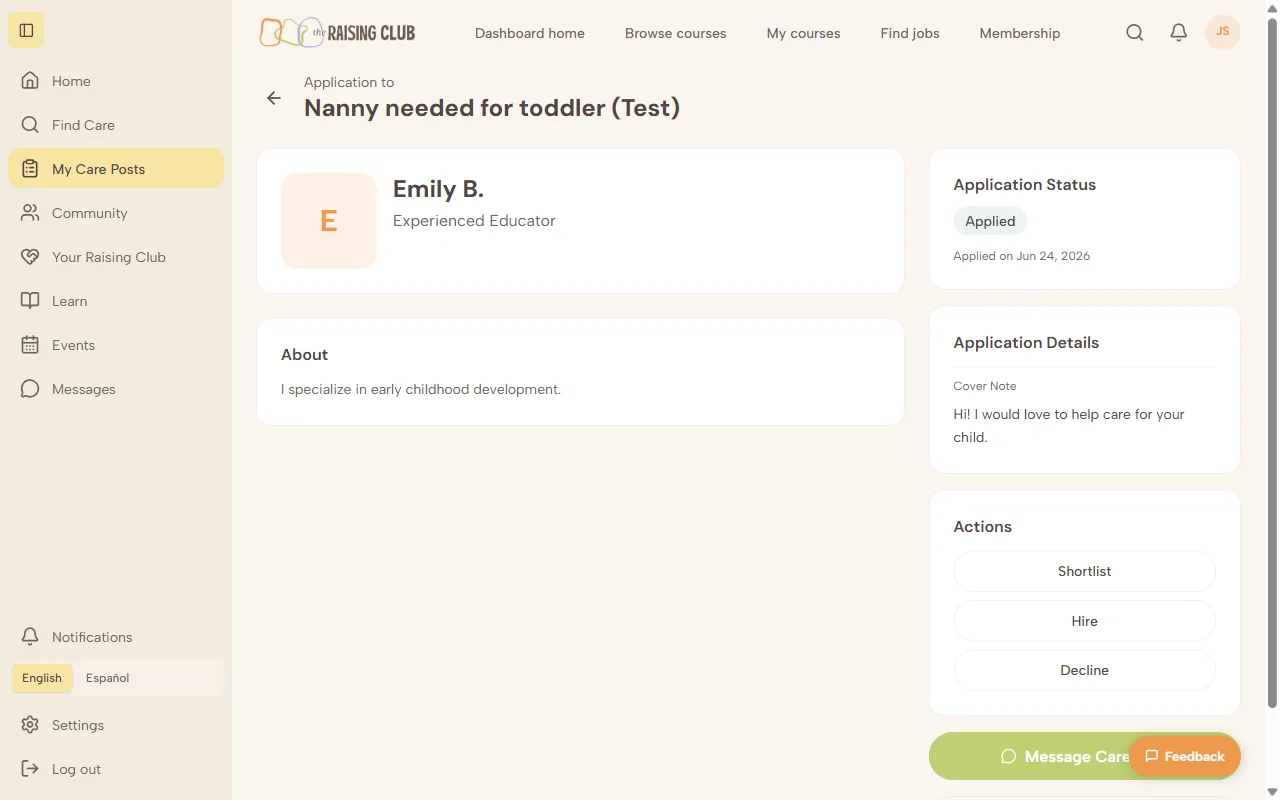
Task: Click Emily B.'s avatar thumbnail
Action: (x=329, y=221)
